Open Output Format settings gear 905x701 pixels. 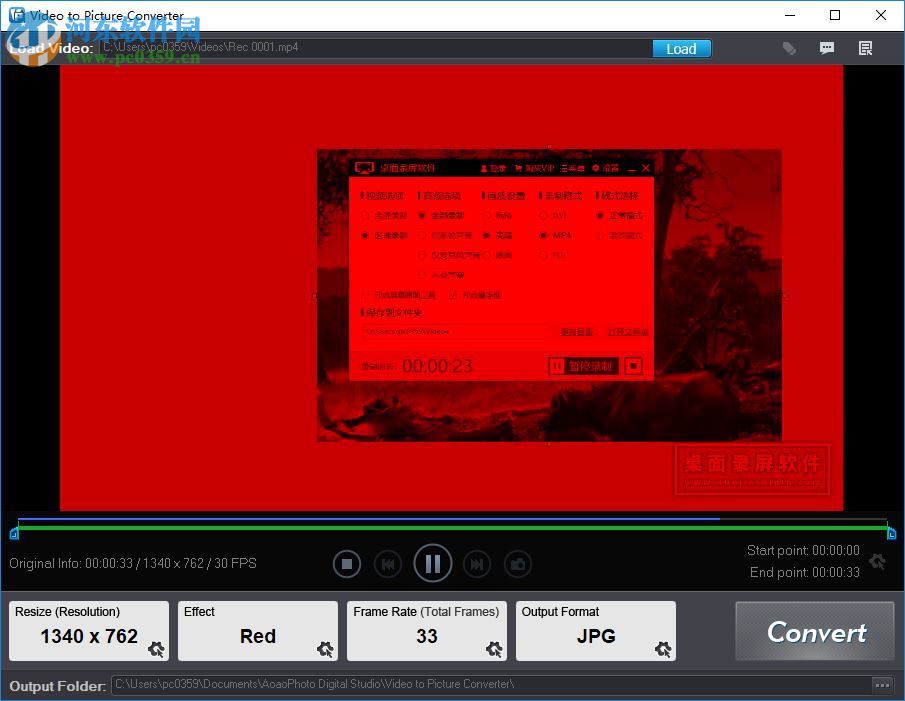click(x=662, y=650)
